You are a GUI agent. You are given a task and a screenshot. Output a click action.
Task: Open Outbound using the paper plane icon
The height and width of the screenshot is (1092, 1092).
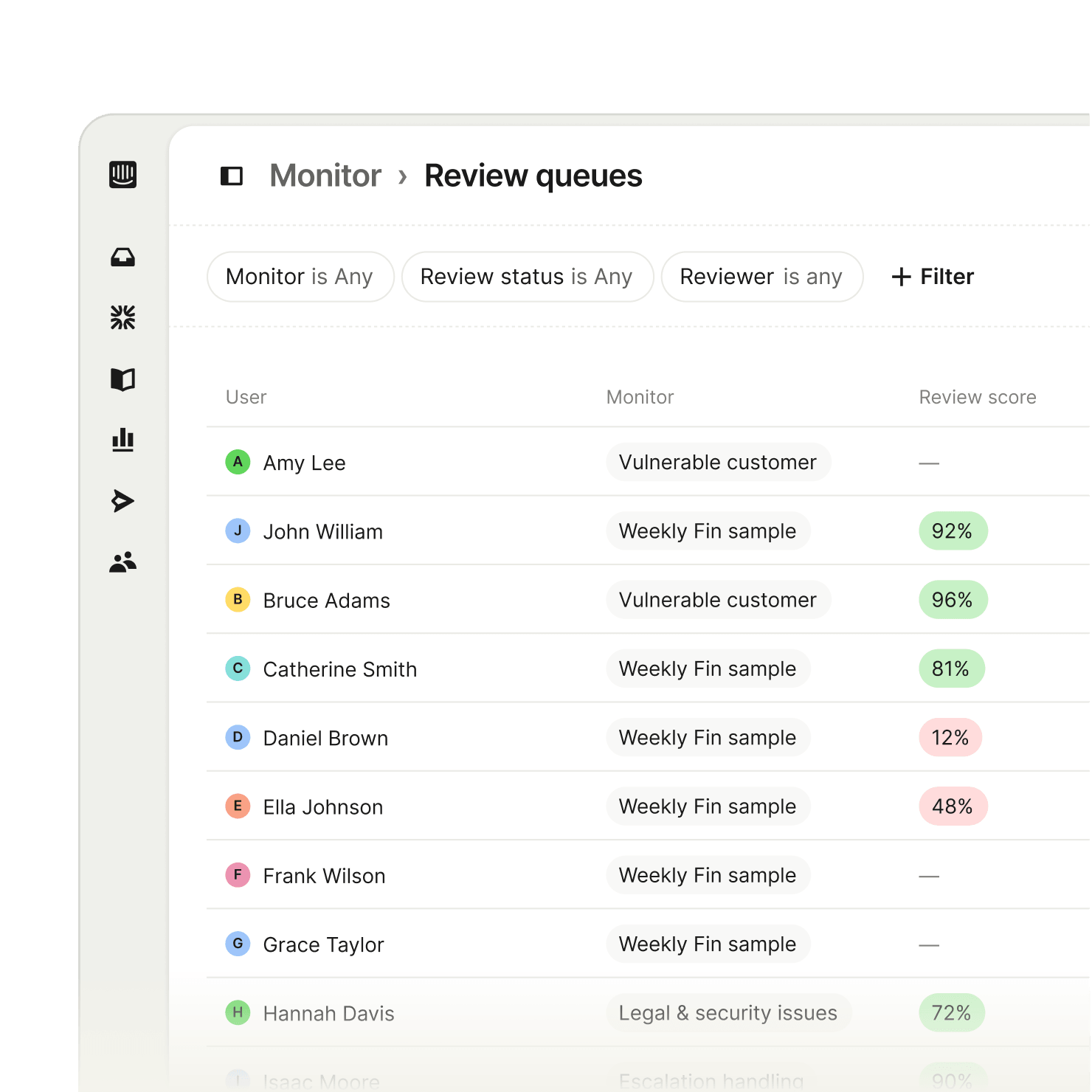[x=122, y=500]
